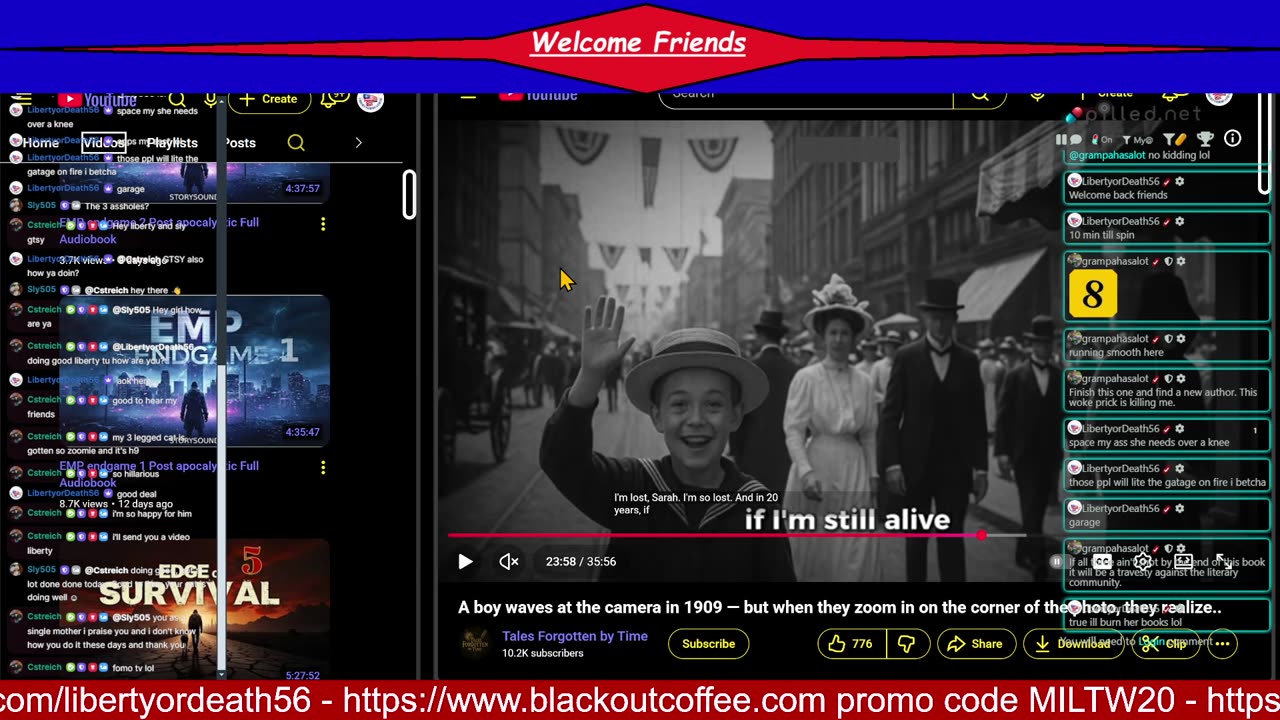Open thumbnail with 4:37:57 duration
The image size is (1280, 720).
tap(195, 182)
